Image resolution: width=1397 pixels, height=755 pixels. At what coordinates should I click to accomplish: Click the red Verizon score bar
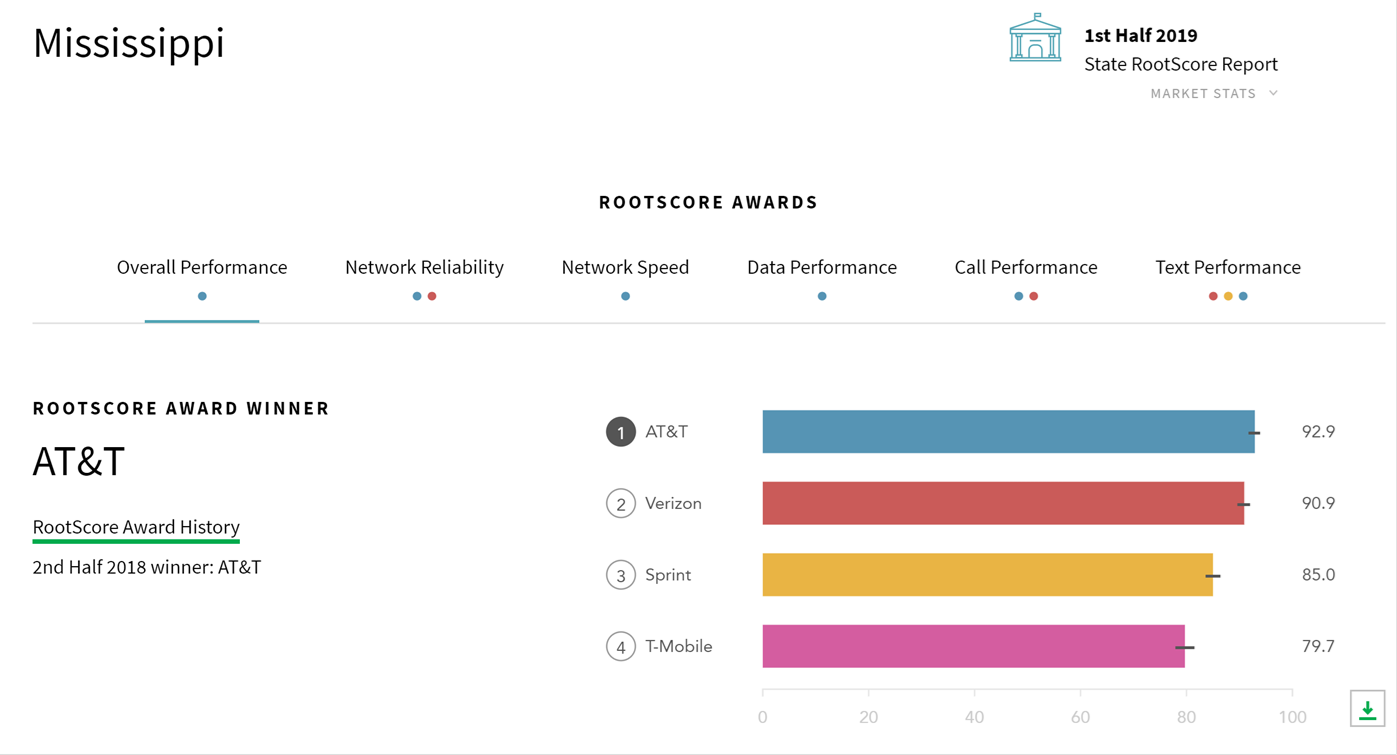click(1002, 504)
